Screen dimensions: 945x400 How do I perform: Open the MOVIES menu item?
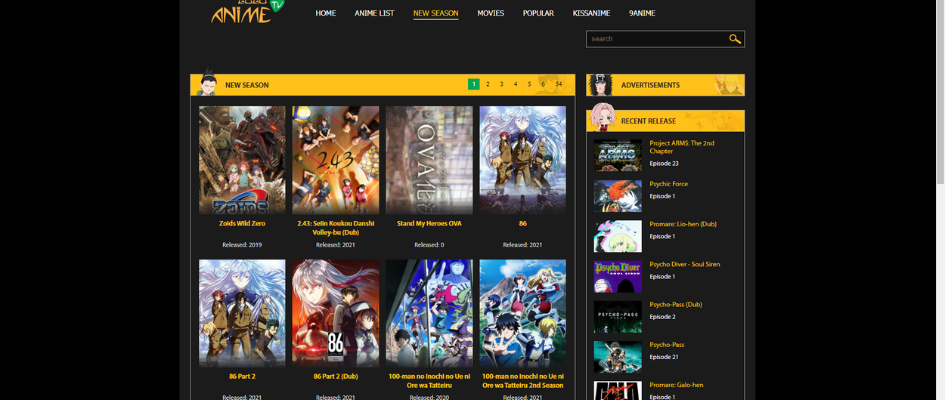491,13
